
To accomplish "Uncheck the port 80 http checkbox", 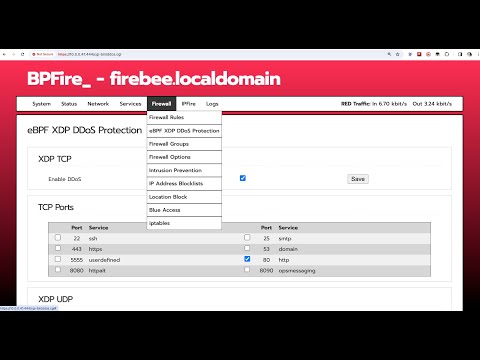I will tap(247, 259).
